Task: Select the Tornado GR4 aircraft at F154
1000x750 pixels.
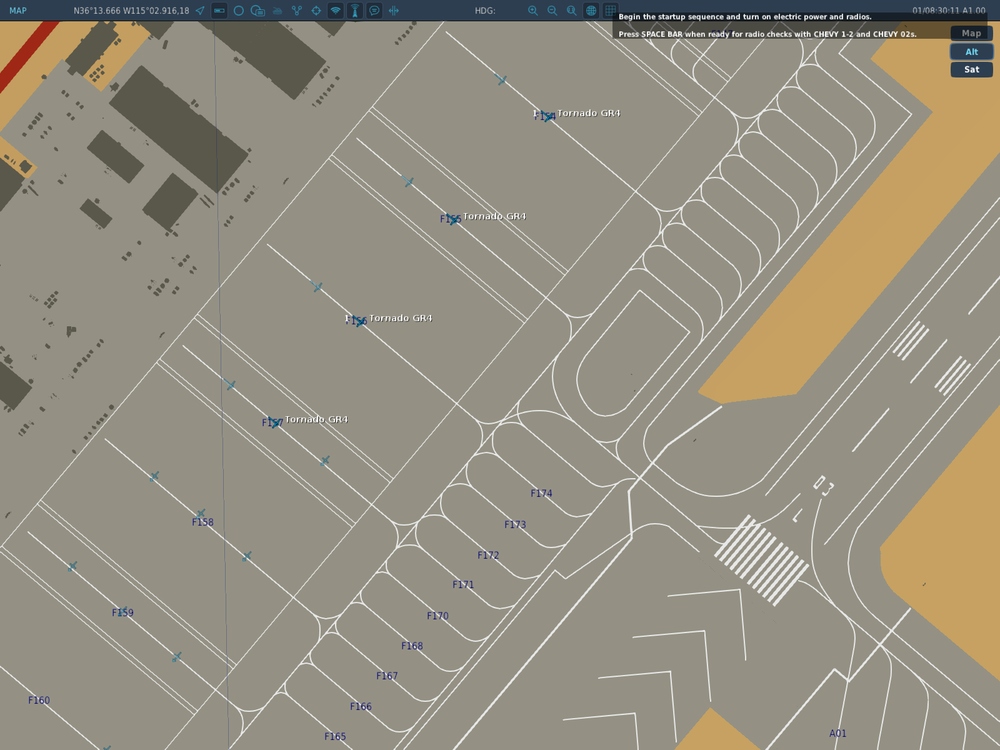Action: 547,116
